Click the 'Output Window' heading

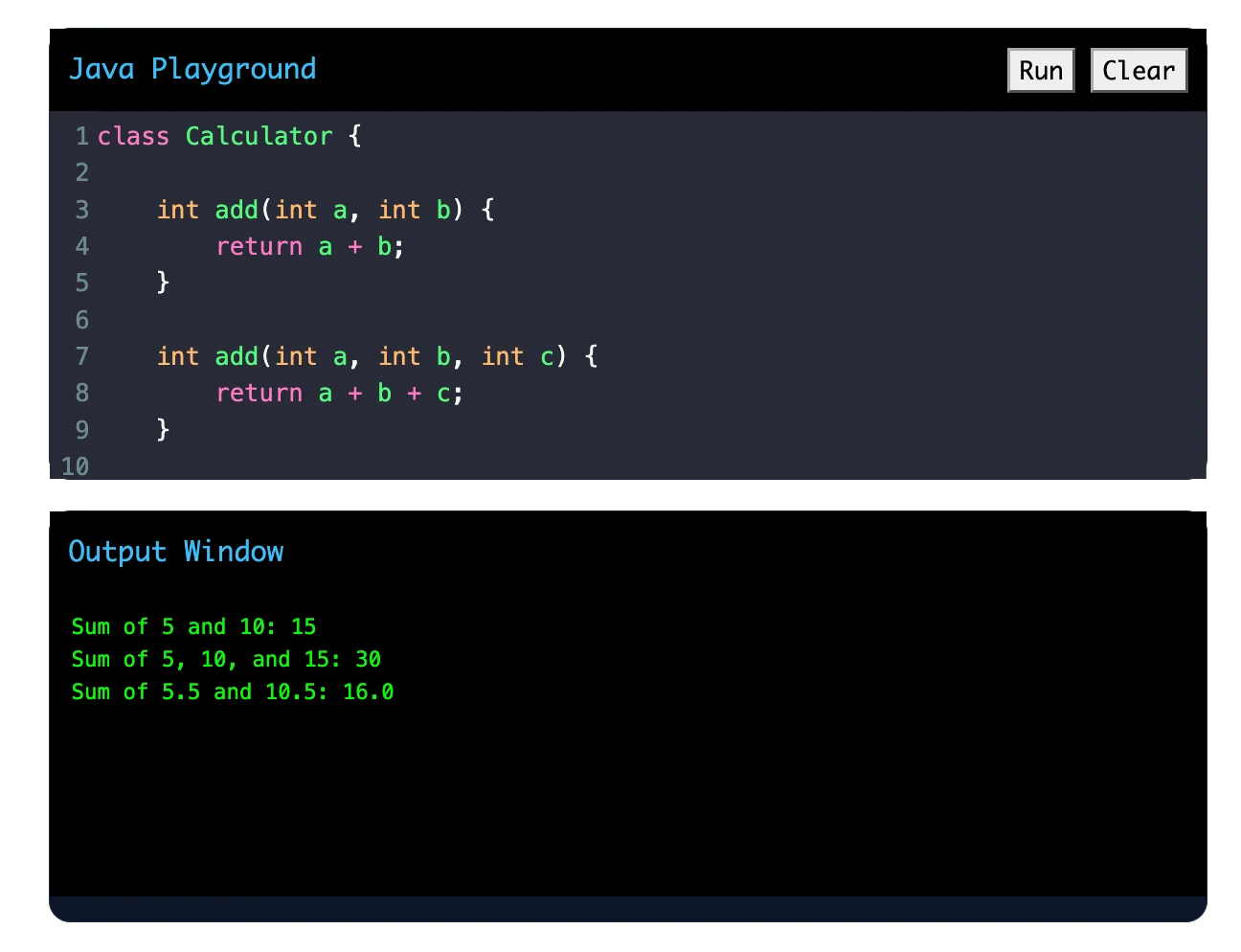tap(176, 552)
